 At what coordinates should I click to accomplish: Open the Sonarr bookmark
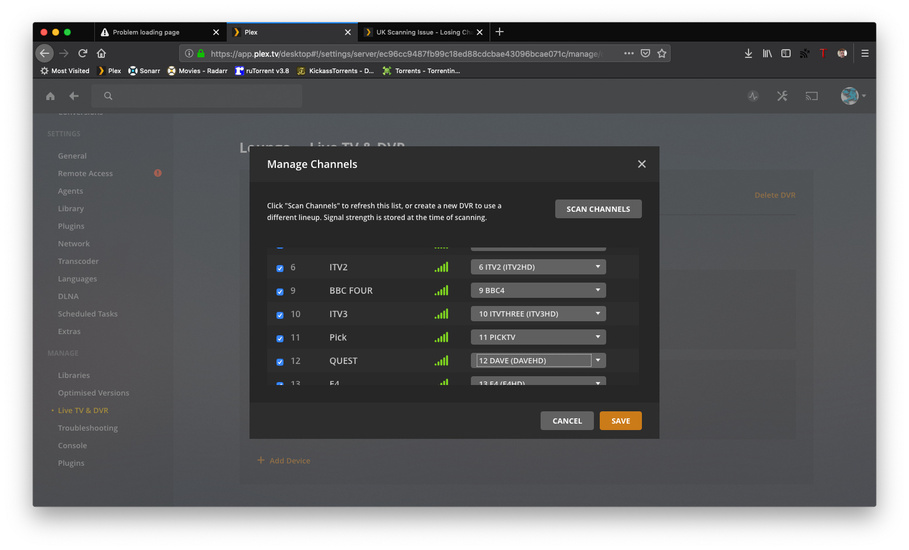pyautogui.click(x=144, y=71)
